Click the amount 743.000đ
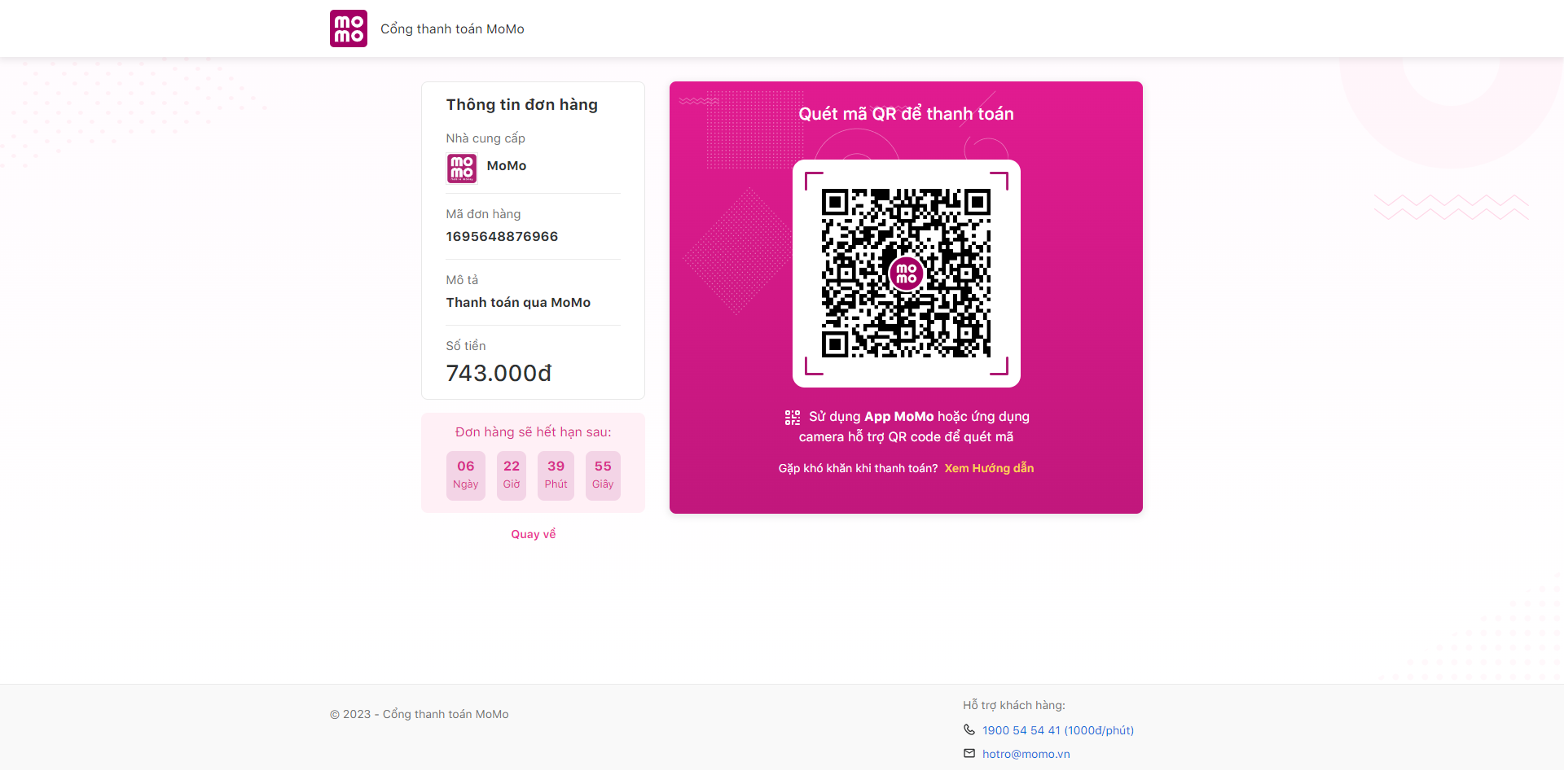This screenshot has width=1564, height=784. tap(499, 373)
